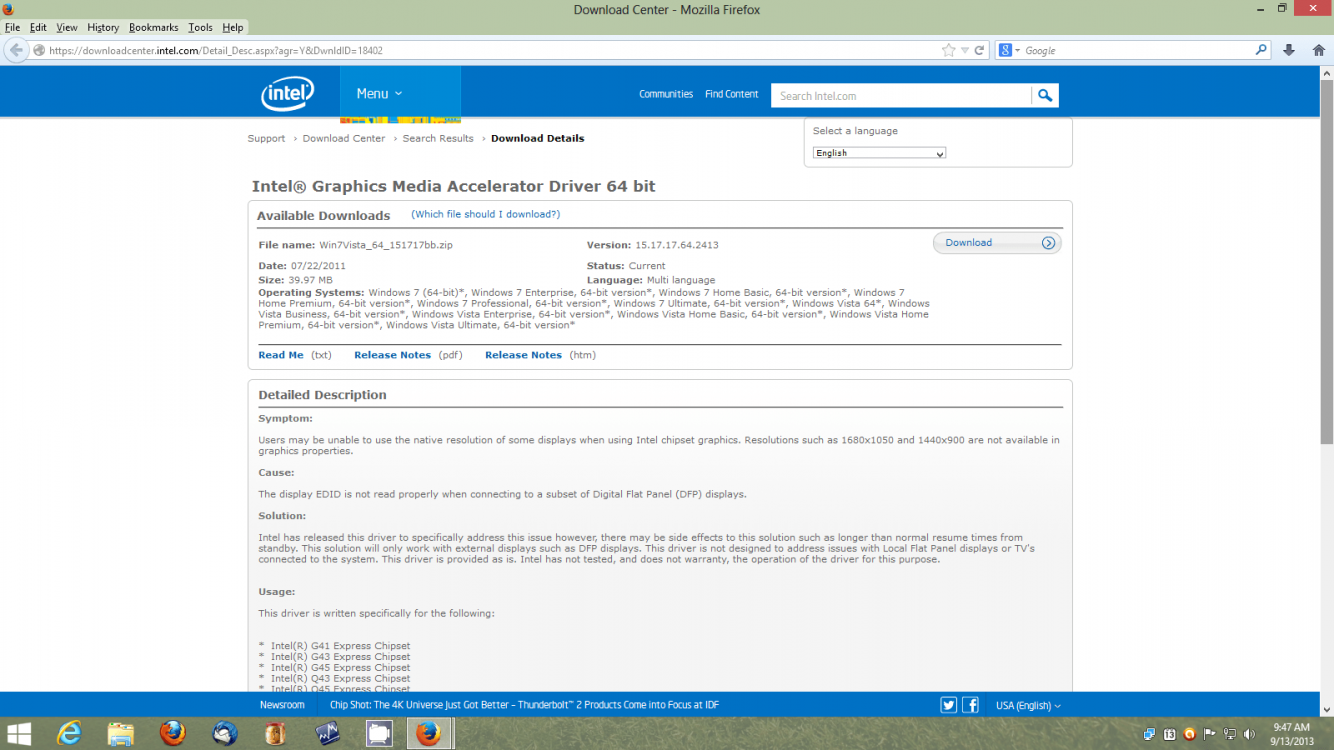The image size is (1334, 750).
Task: Click the network tray icon
Action: pos(1229,734)
